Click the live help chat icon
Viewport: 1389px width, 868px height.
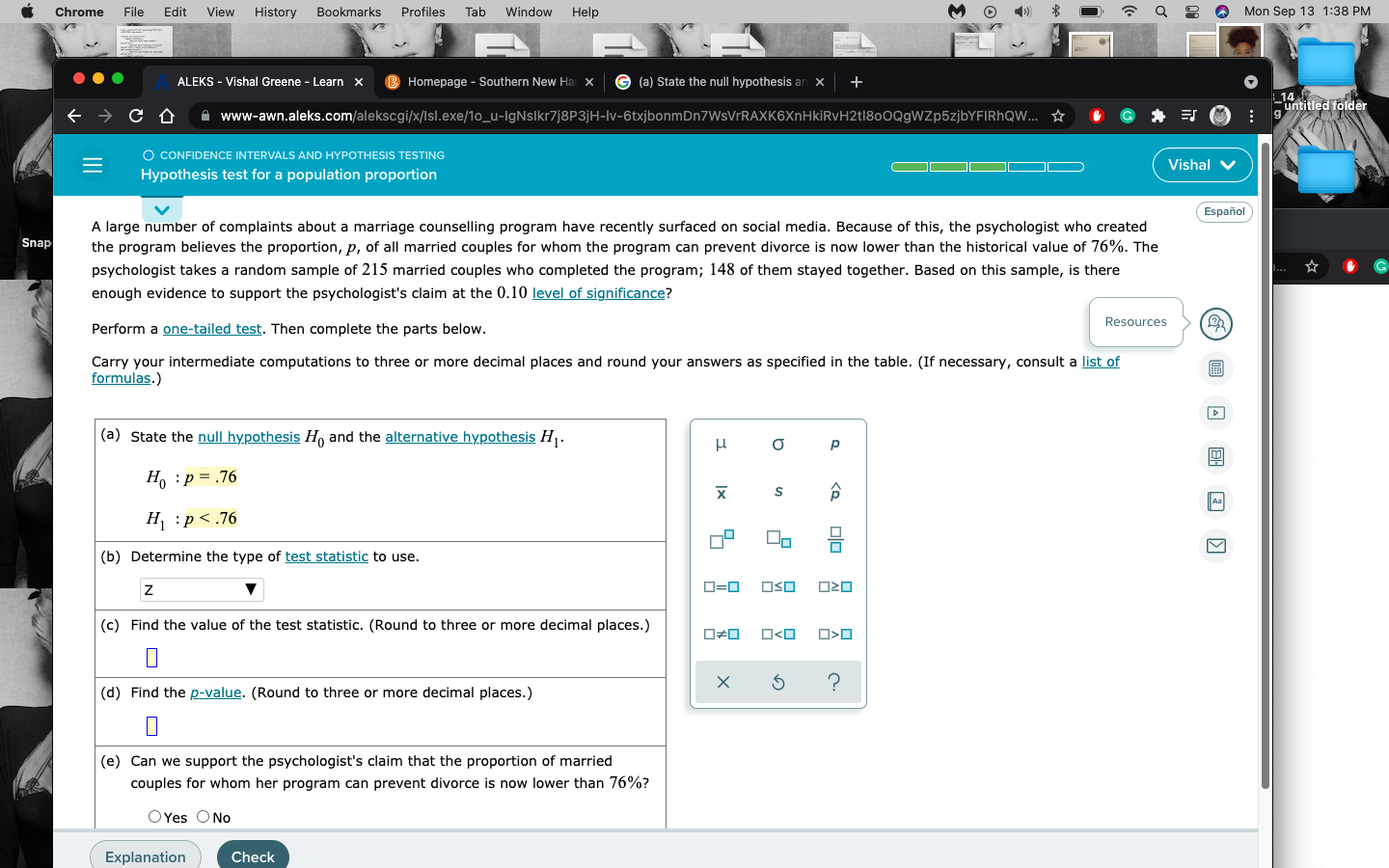point(1216,324)
